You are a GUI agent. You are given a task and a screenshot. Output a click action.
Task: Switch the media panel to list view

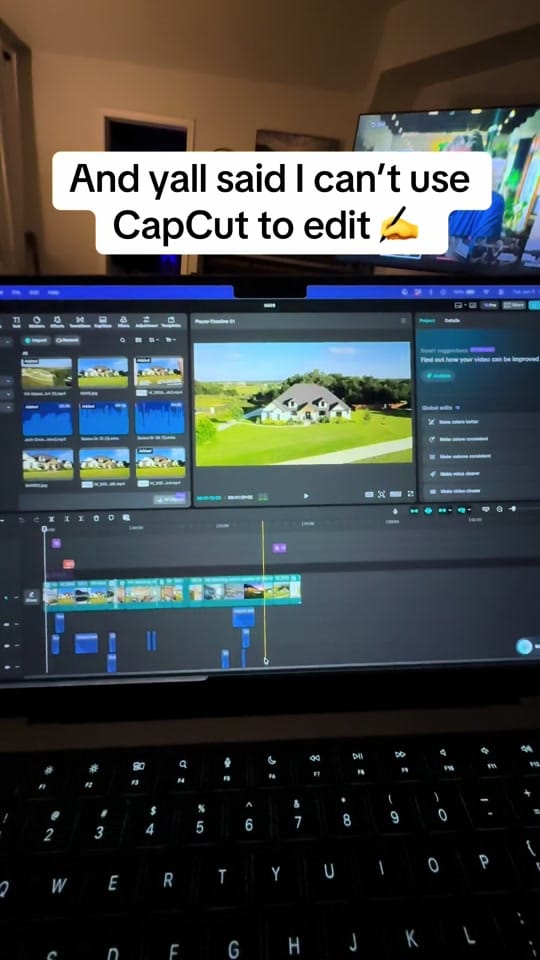click(140, 340)
